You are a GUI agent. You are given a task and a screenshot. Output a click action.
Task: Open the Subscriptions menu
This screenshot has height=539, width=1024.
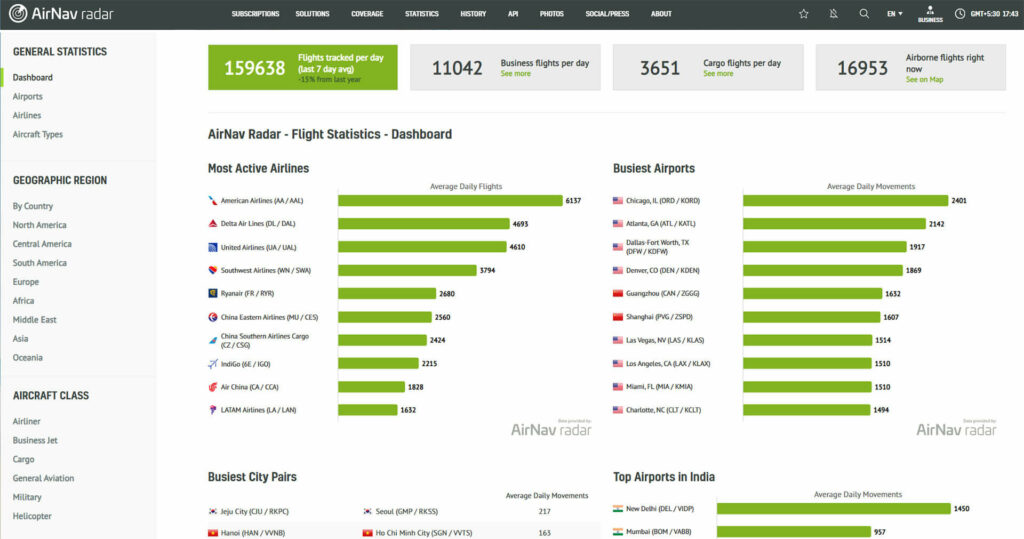point(255,14)
